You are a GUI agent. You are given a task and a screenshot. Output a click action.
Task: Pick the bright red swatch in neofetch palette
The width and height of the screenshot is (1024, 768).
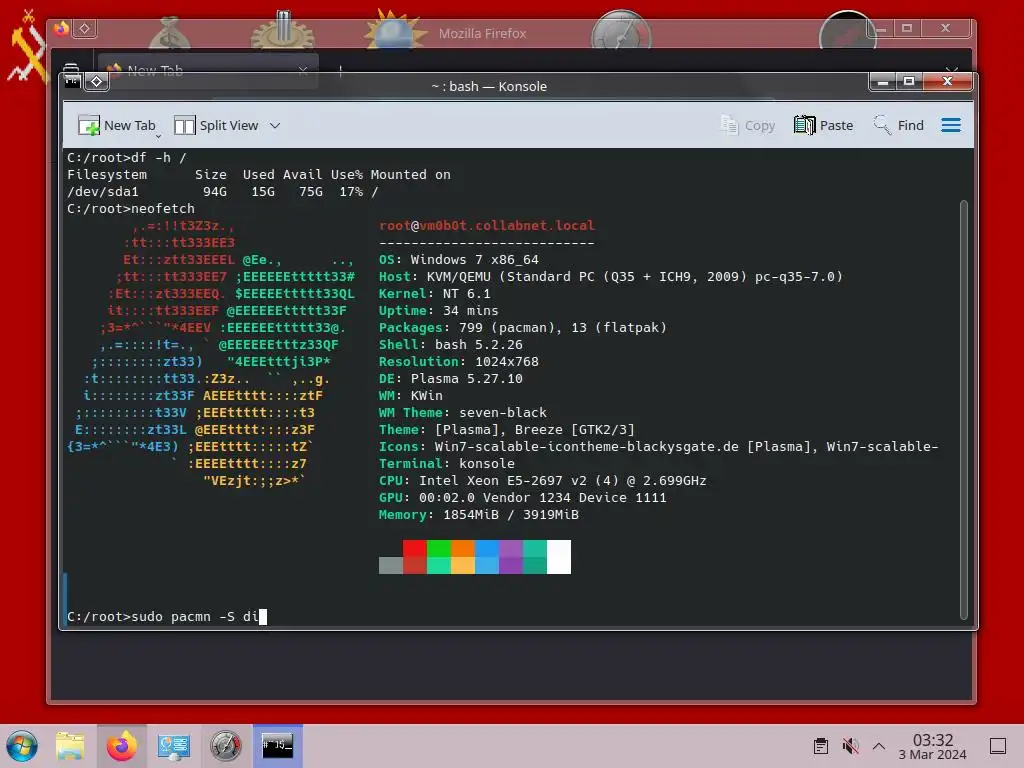click(415, 549)
